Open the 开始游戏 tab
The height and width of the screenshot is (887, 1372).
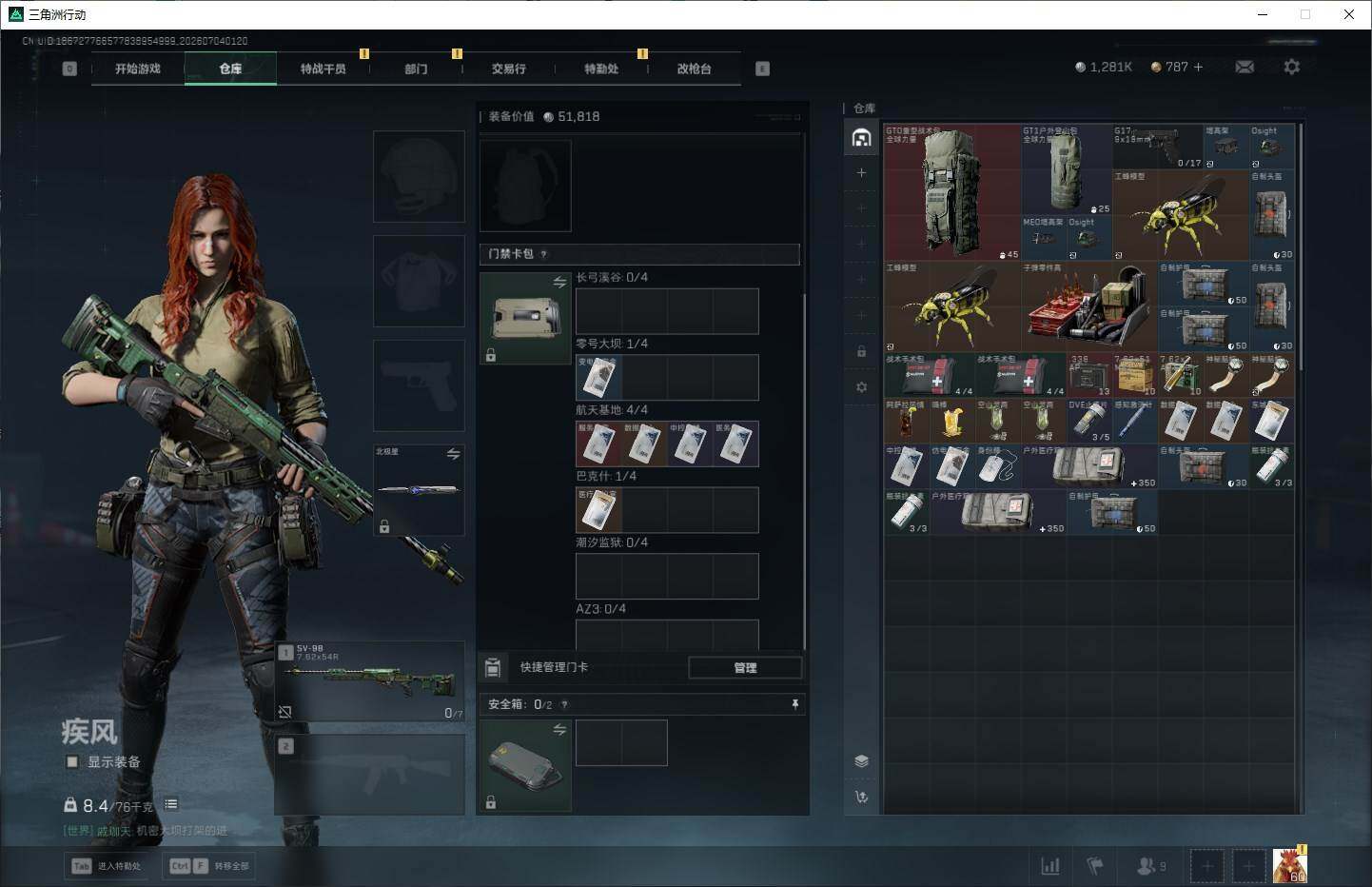(138, 69)
